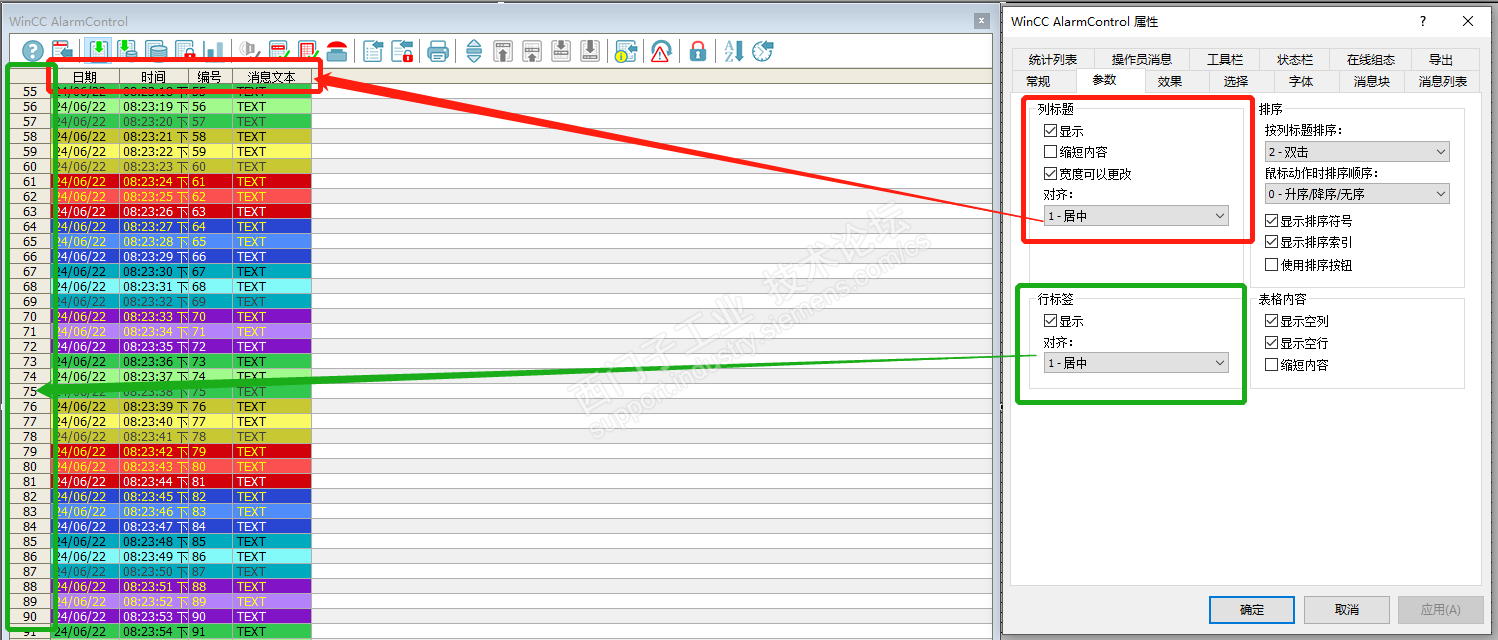
Task: Show the lock list toolbar icon
Action: [x=185, y=51]
